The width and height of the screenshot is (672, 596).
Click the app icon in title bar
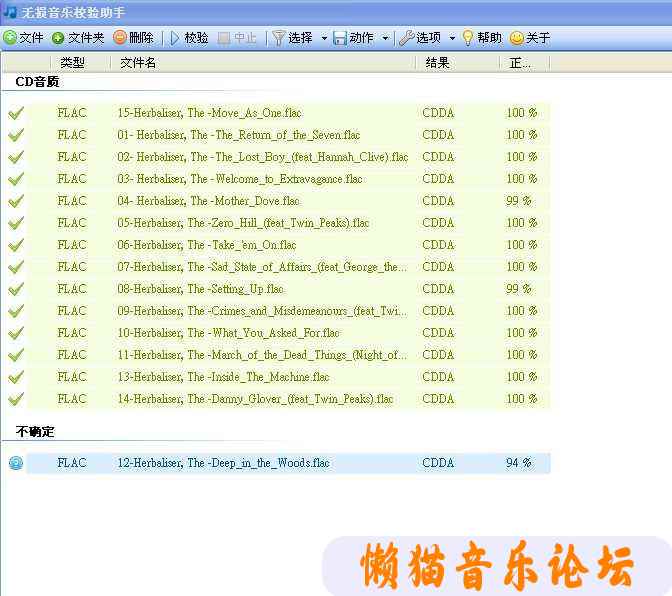click(9, 12)
